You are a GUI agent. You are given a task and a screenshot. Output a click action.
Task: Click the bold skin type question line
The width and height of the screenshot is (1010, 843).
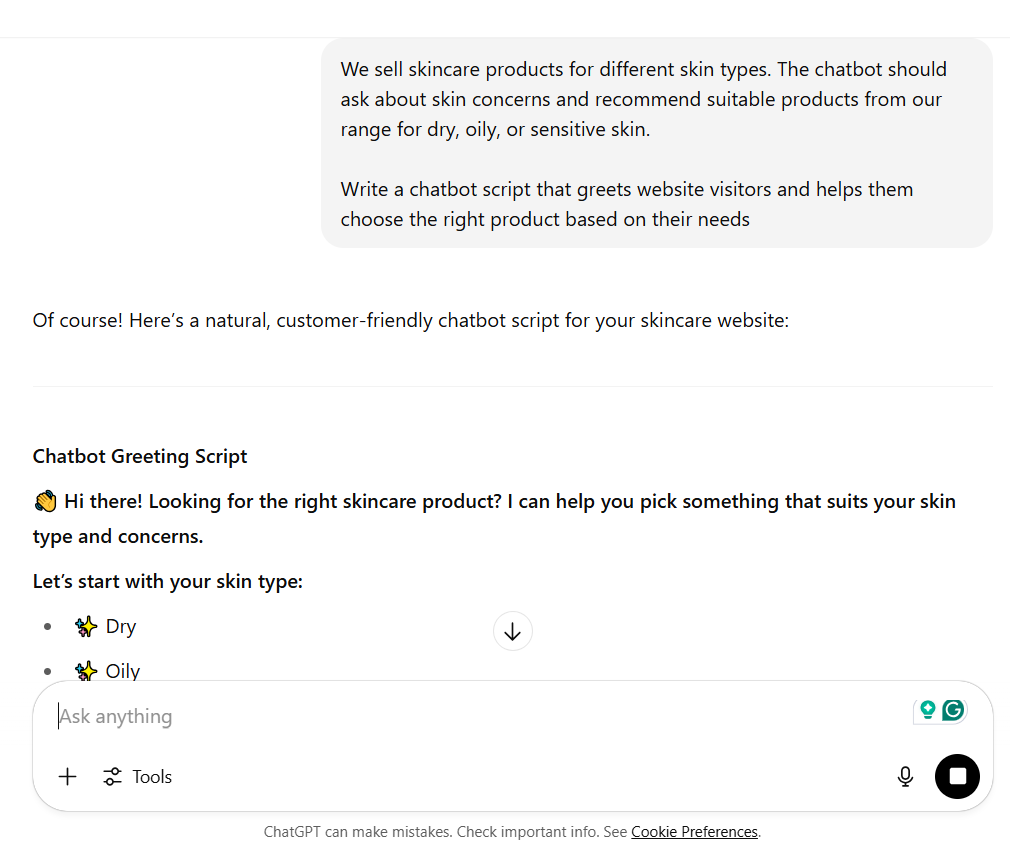pos(167,580)
